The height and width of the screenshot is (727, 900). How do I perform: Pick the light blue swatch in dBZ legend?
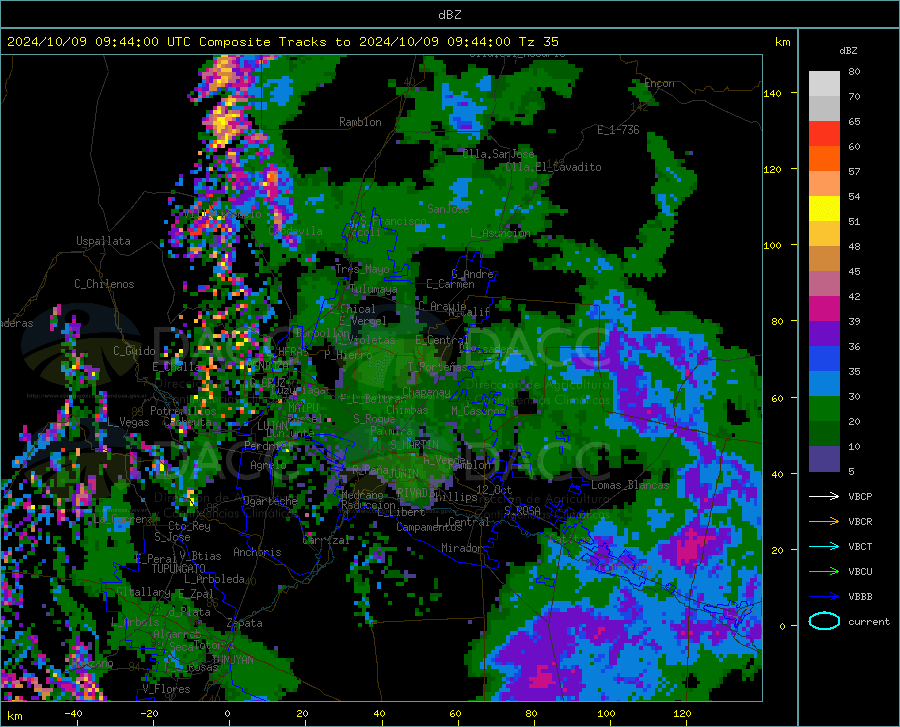click(x=824, y=384)
